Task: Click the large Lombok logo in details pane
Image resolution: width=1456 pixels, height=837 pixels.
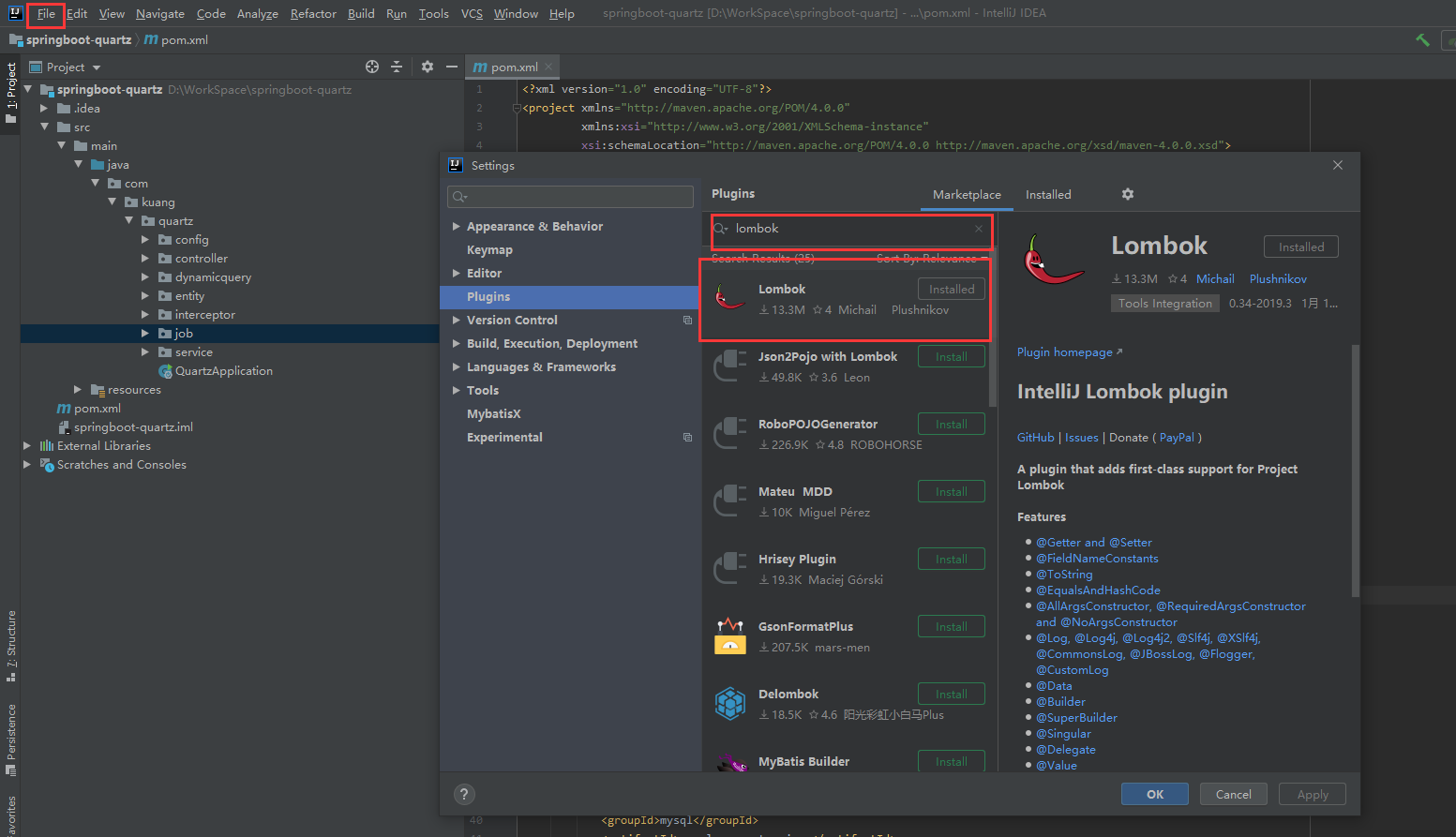Action: click(x=1054, y=260)
